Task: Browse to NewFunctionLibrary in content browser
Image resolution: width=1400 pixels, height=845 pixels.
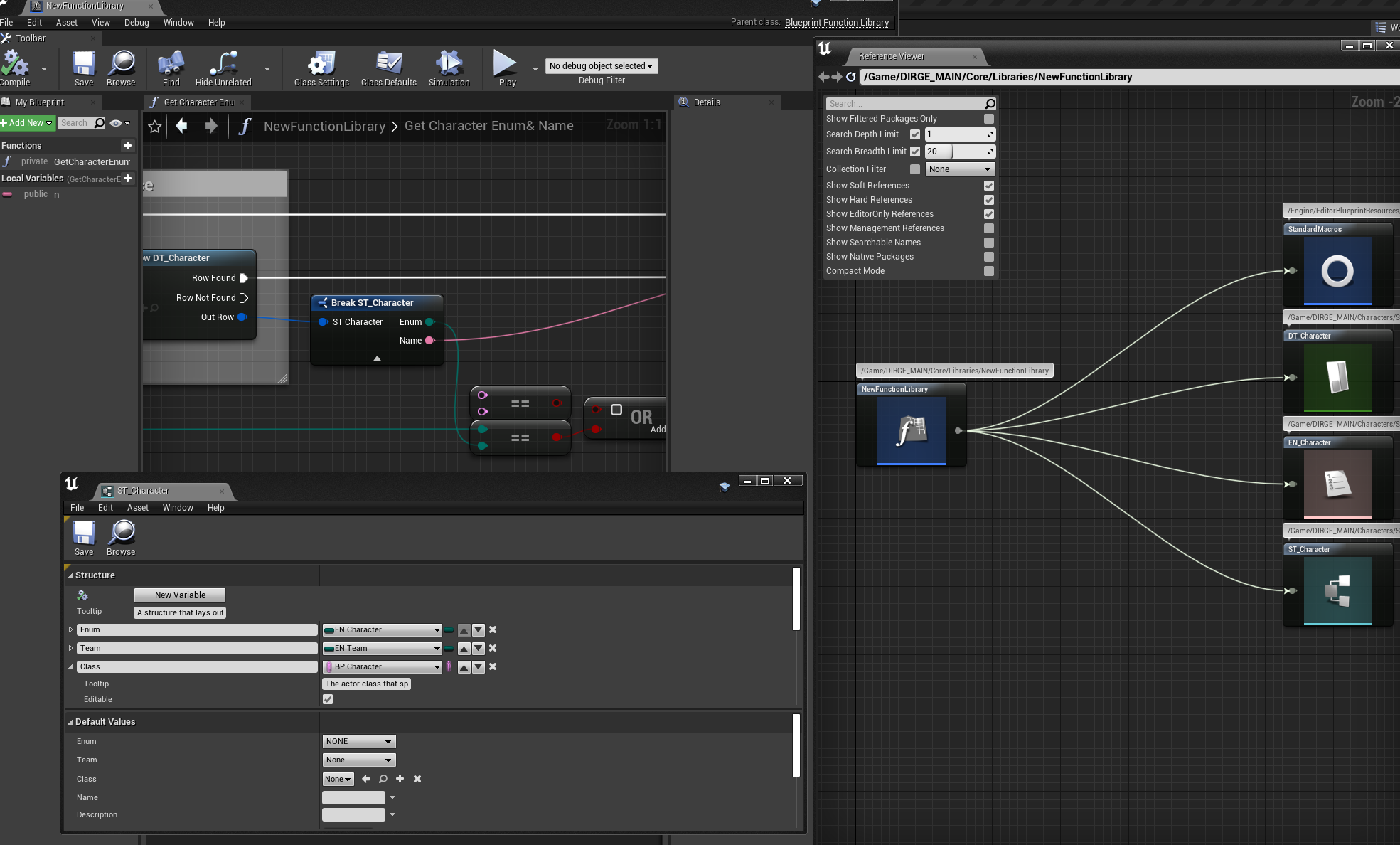Action: [121, 68]
